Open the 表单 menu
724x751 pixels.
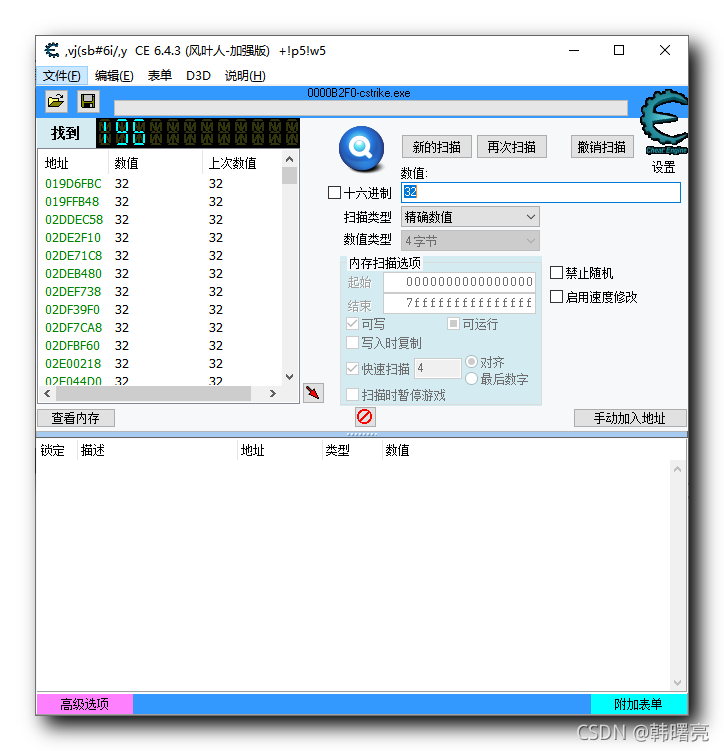[159, 76]
